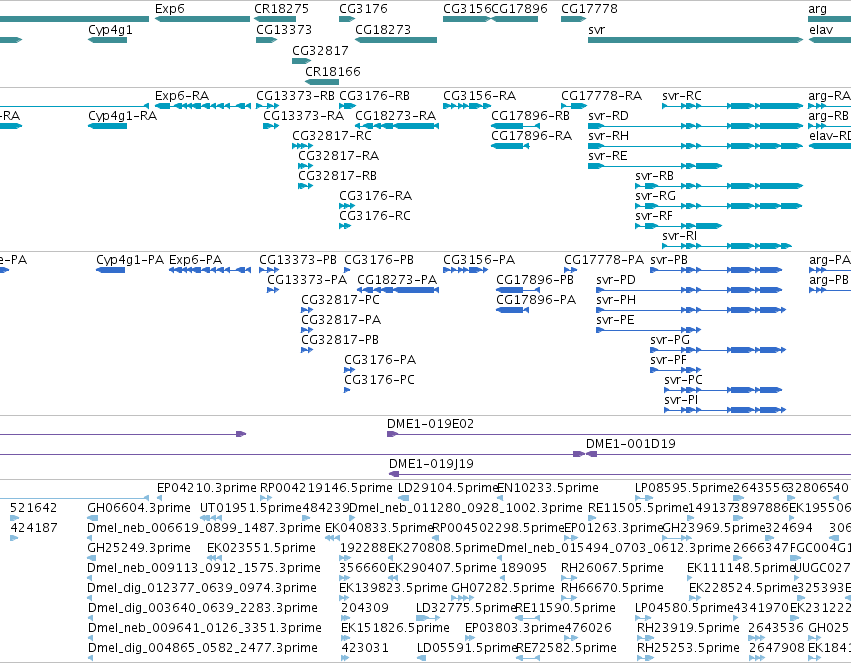Click protein Exp6-PA
This screenshot has width=851, height=663.
210,270
